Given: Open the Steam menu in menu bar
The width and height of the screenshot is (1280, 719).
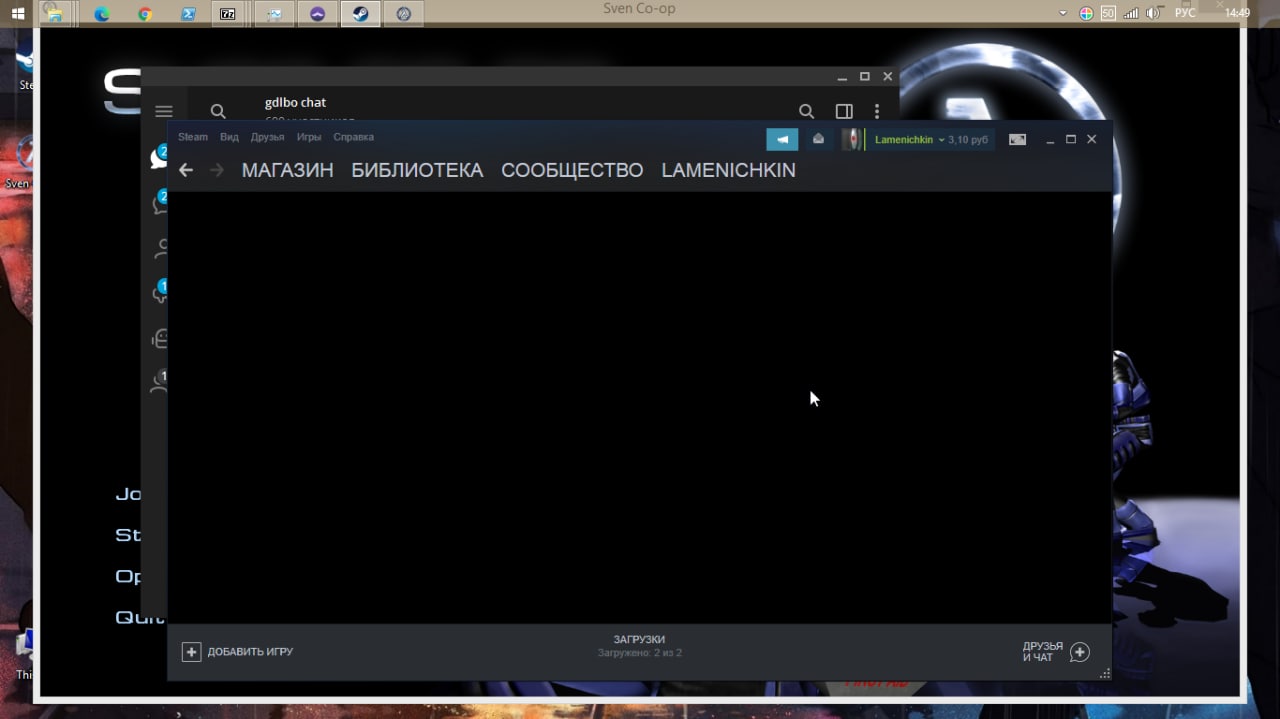Looking at the screenshot, I should click(193, 137).
